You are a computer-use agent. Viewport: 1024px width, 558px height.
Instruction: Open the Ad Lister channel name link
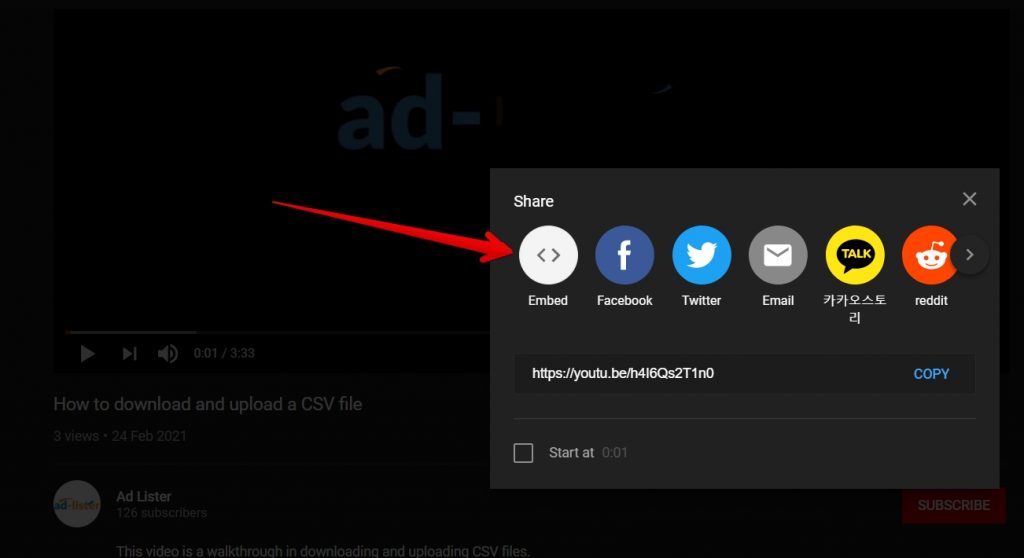144,497
